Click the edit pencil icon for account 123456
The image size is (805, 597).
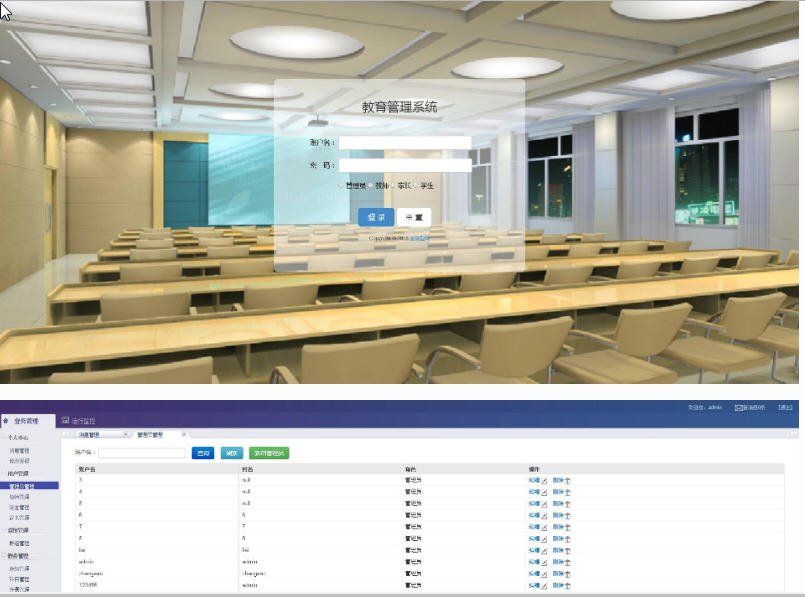[x=544, y=586]
